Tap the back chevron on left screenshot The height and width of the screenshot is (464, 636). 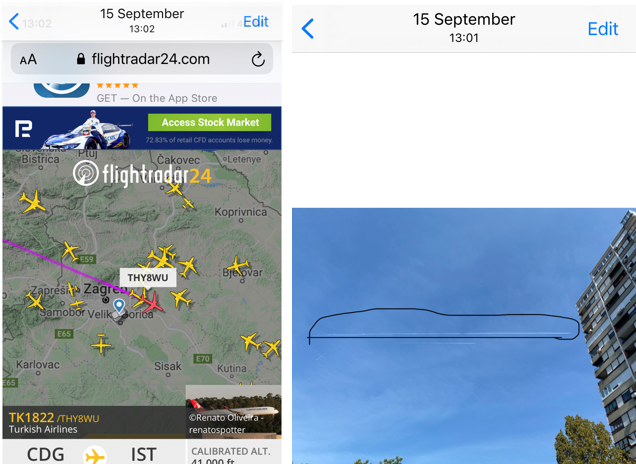(x=14, y=21)
